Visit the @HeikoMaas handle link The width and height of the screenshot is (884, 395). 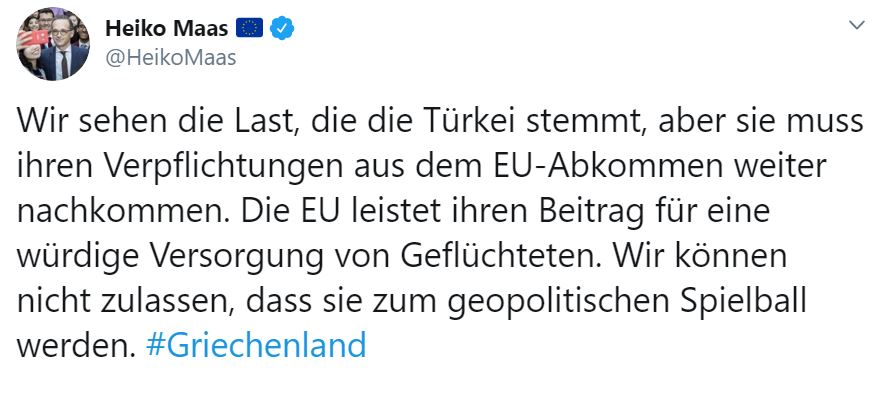tap(171, 57)
